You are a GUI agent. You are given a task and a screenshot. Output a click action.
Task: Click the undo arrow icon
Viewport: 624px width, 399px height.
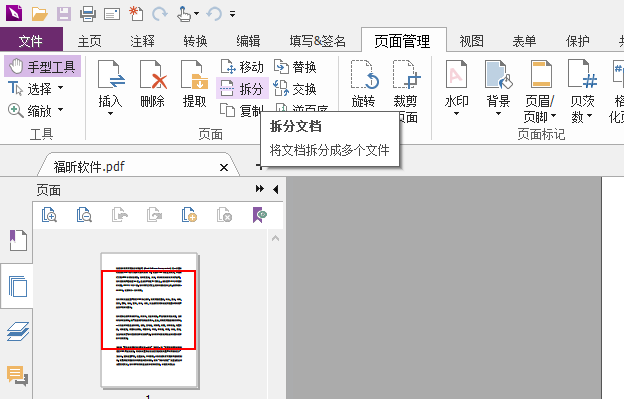pyautogui.click(x=214, y=14)
